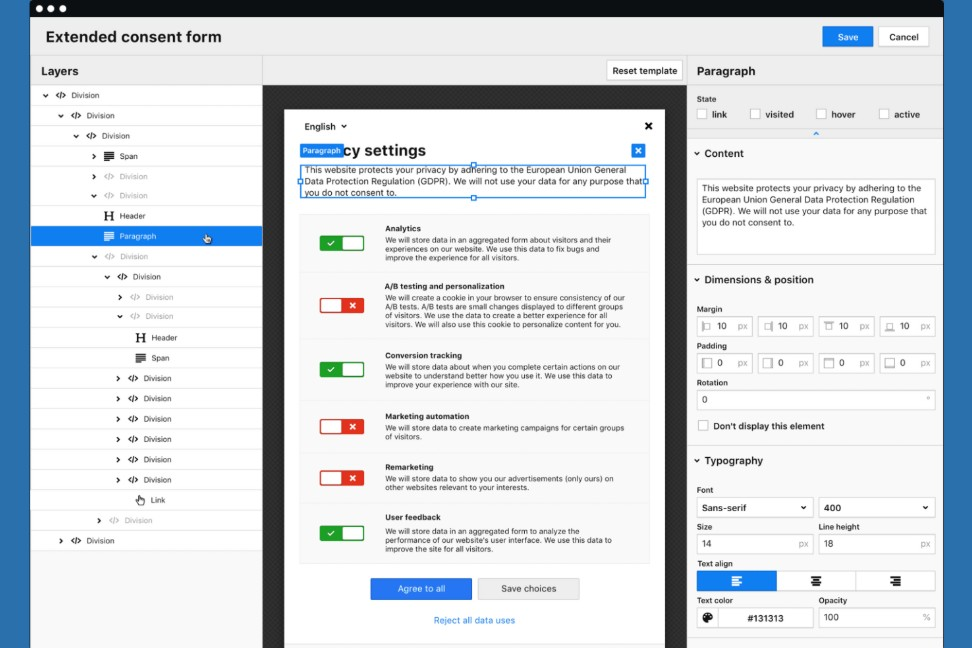Open the text color swatch for #131313
The width and height of the screenshot is (972, 648).
click(708, 617)
